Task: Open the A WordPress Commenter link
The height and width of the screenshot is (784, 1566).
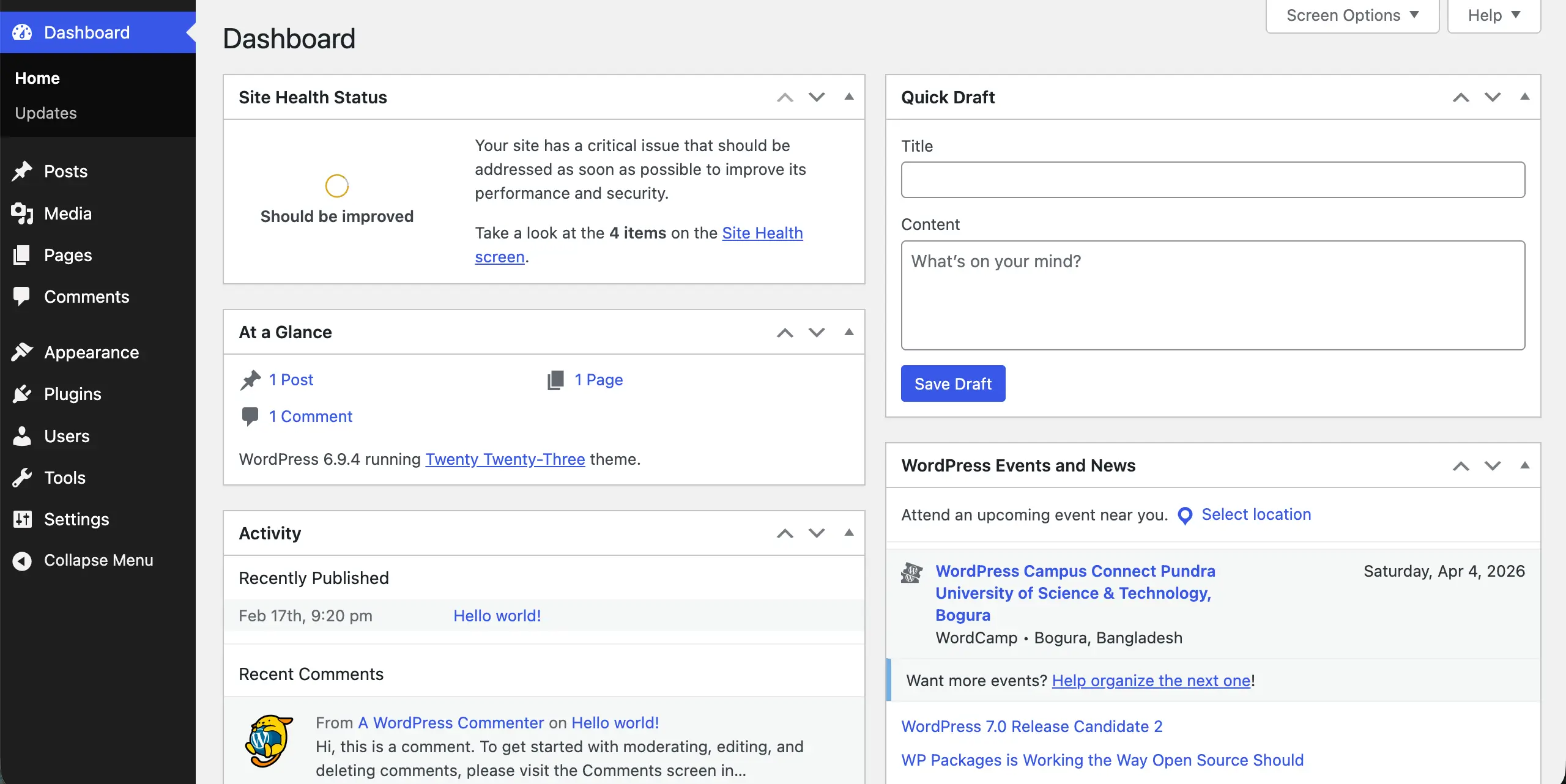Action: [x=451, y=723]
